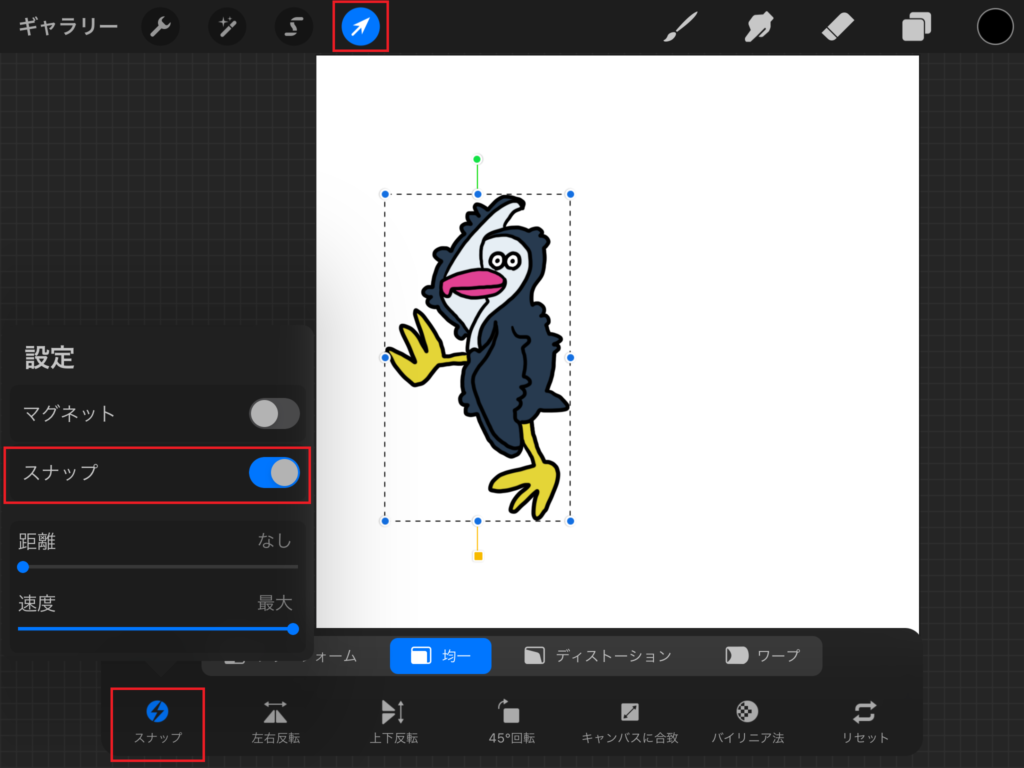This screenshot has width=1024, height=768.
Task: Switch to 均一 transform mode
Action: tap(441, 656)
